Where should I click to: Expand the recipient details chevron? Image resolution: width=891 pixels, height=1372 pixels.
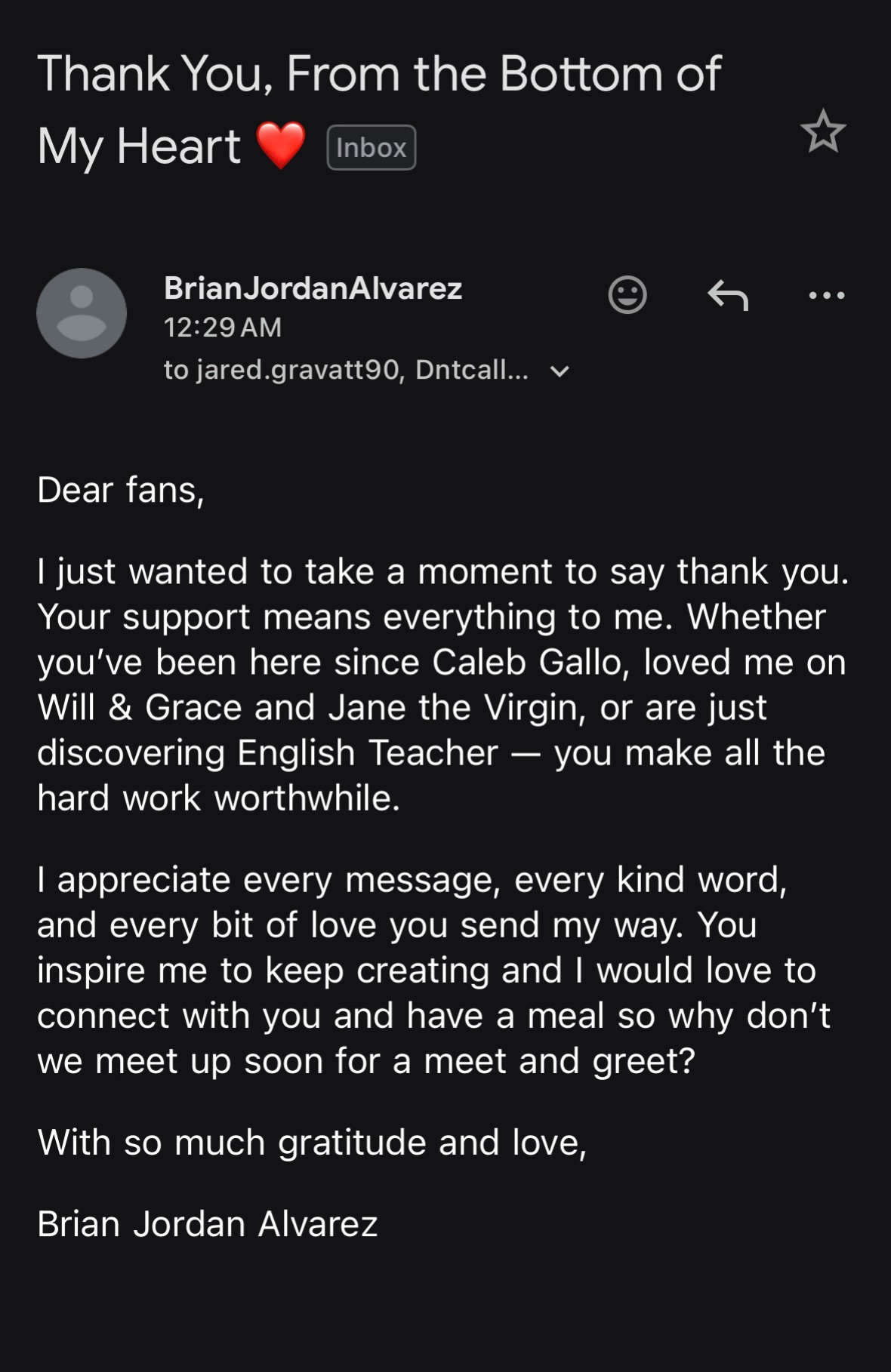[x=560, y=371]
